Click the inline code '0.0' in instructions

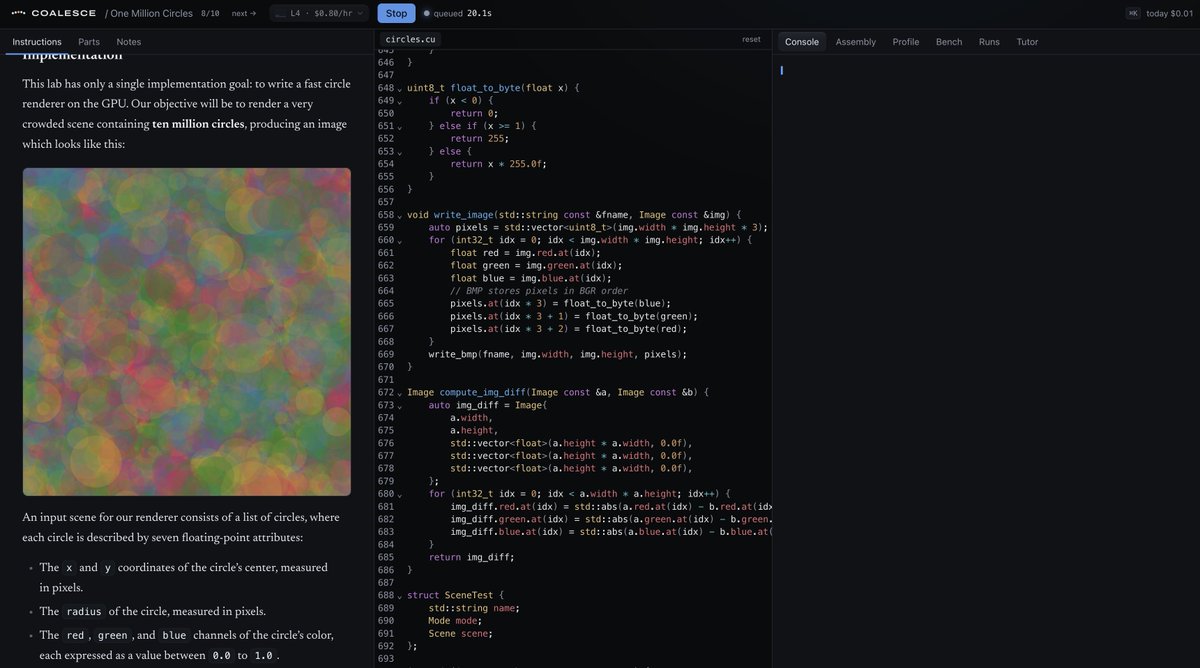pos(221,656)
